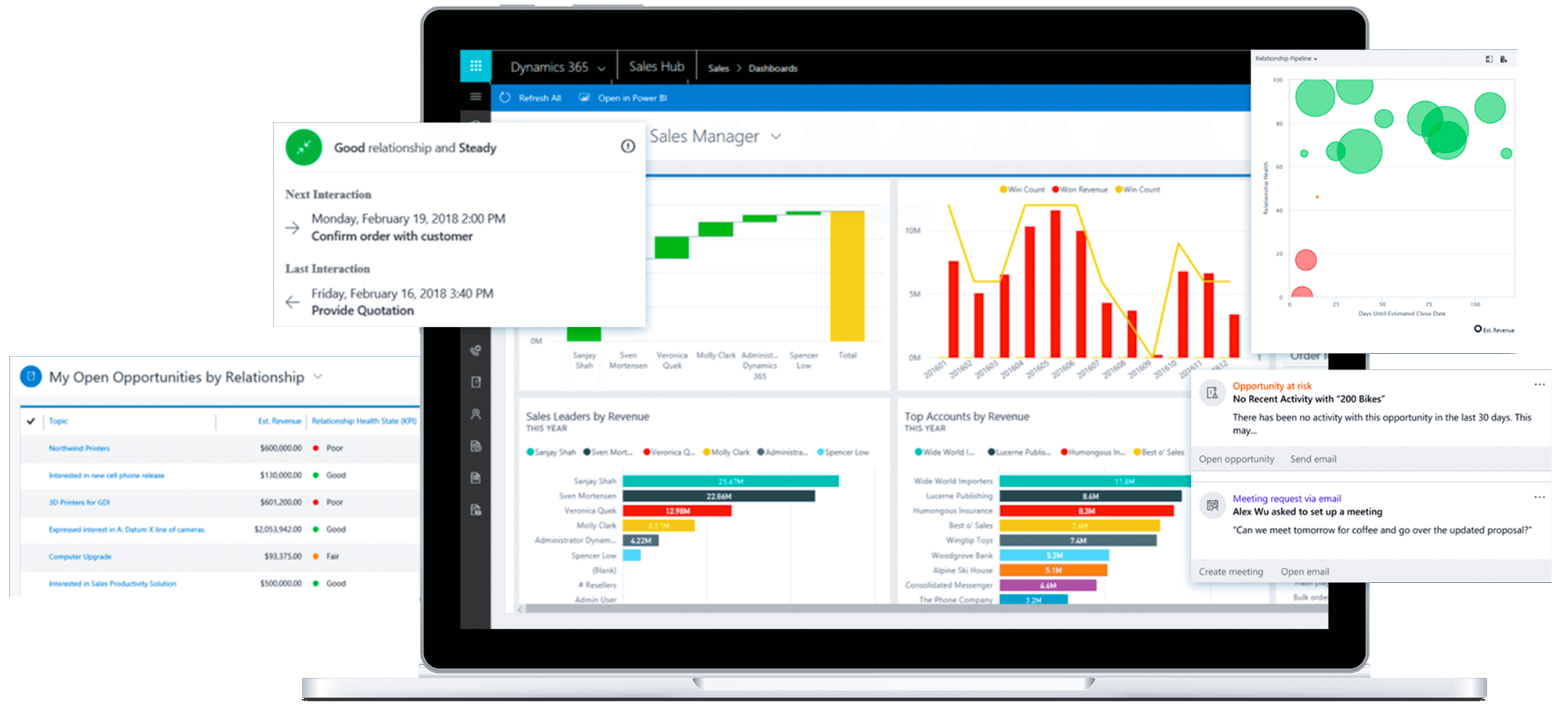
Task: Toggle Molly Clark legend in Sales Leaders chart
Action: coord(726,452)
